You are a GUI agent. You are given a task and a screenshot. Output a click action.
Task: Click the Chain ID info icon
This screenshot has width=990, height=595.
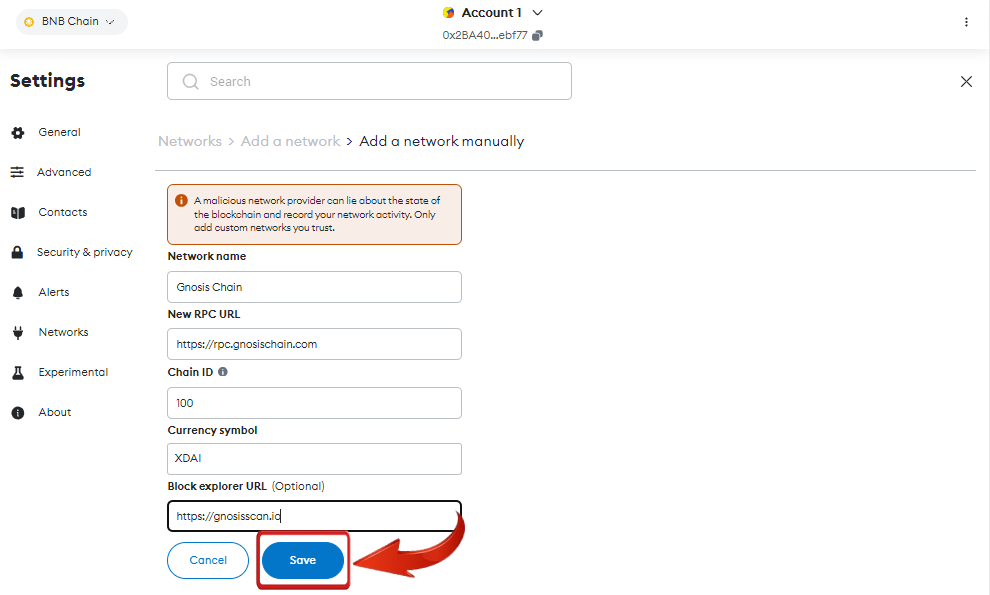coord(223,372)
